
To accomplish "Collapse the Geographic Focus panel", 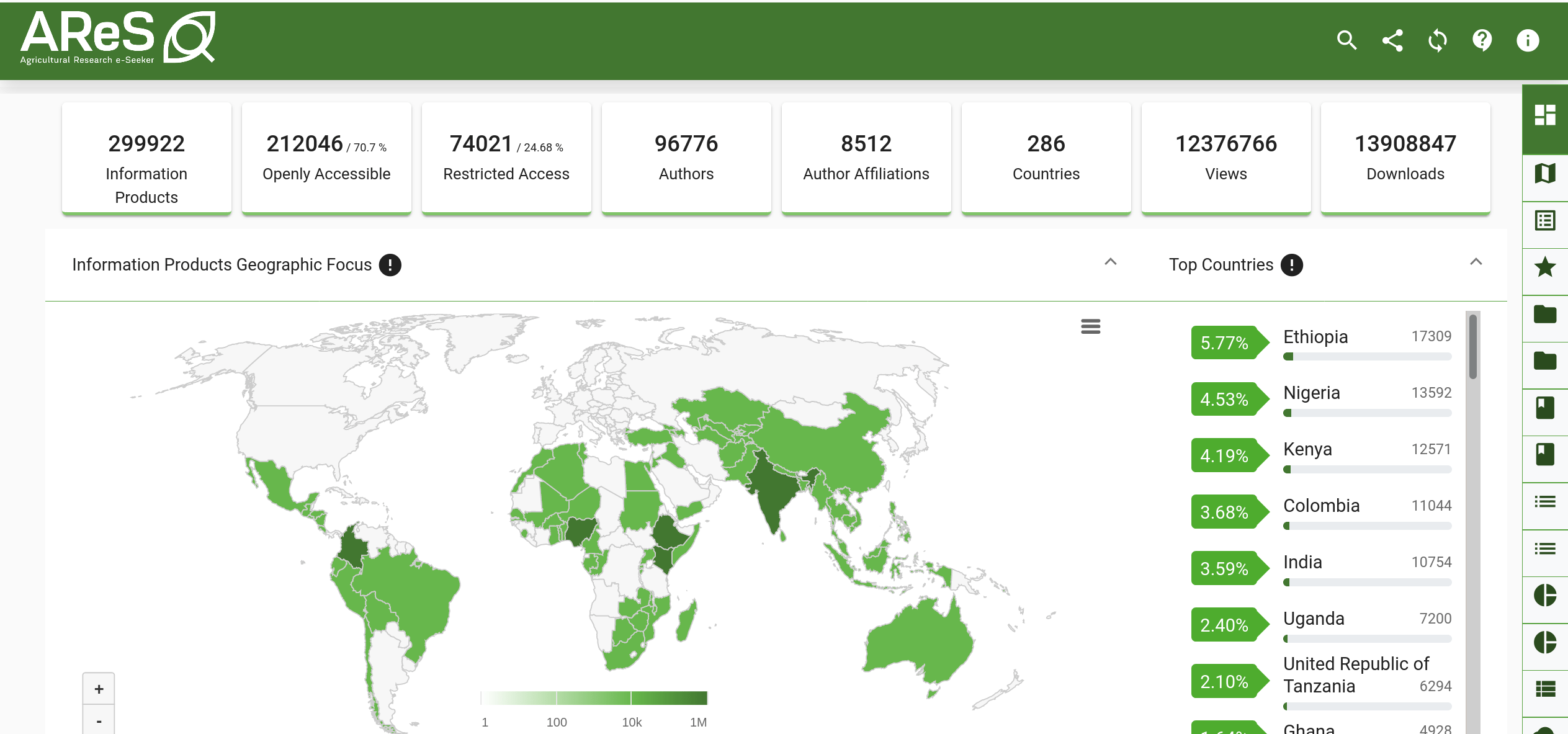I will pos(1111,262).
